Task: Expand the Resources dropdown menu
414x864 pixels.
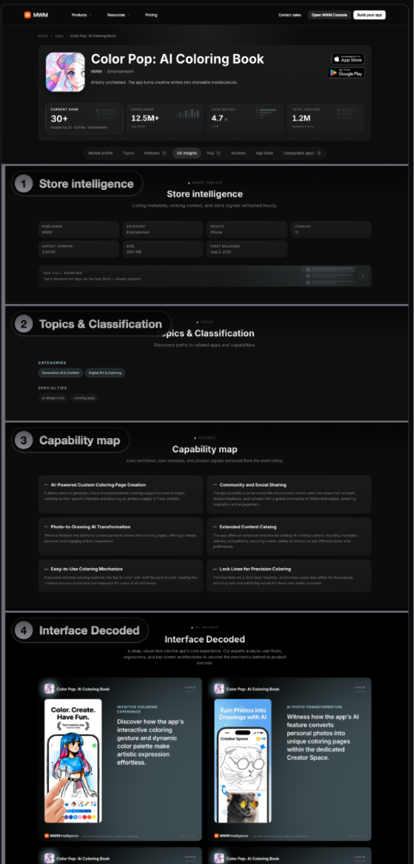Action: 118,15
